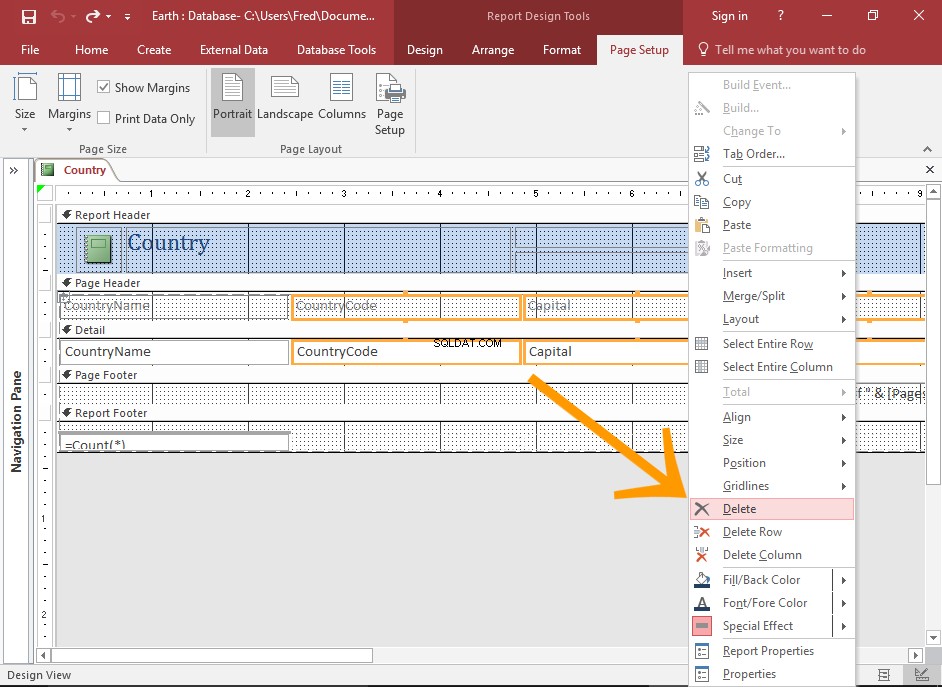Open Report Properties from the context menu
This screenshot has width=942, height=687.
[771, 650]
